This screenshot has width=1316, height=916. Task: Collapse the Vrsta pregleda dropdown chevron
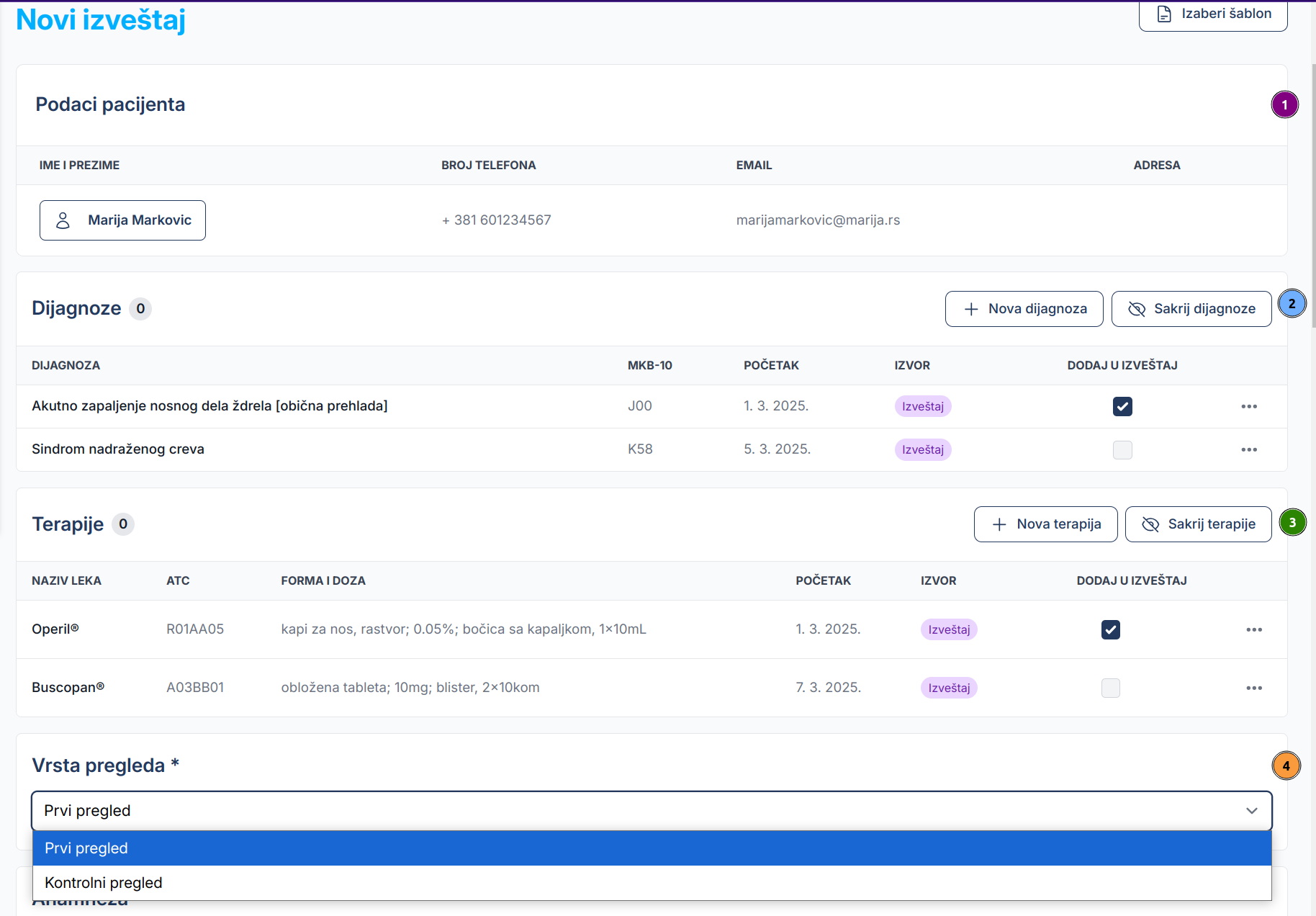coord(1251,811)
